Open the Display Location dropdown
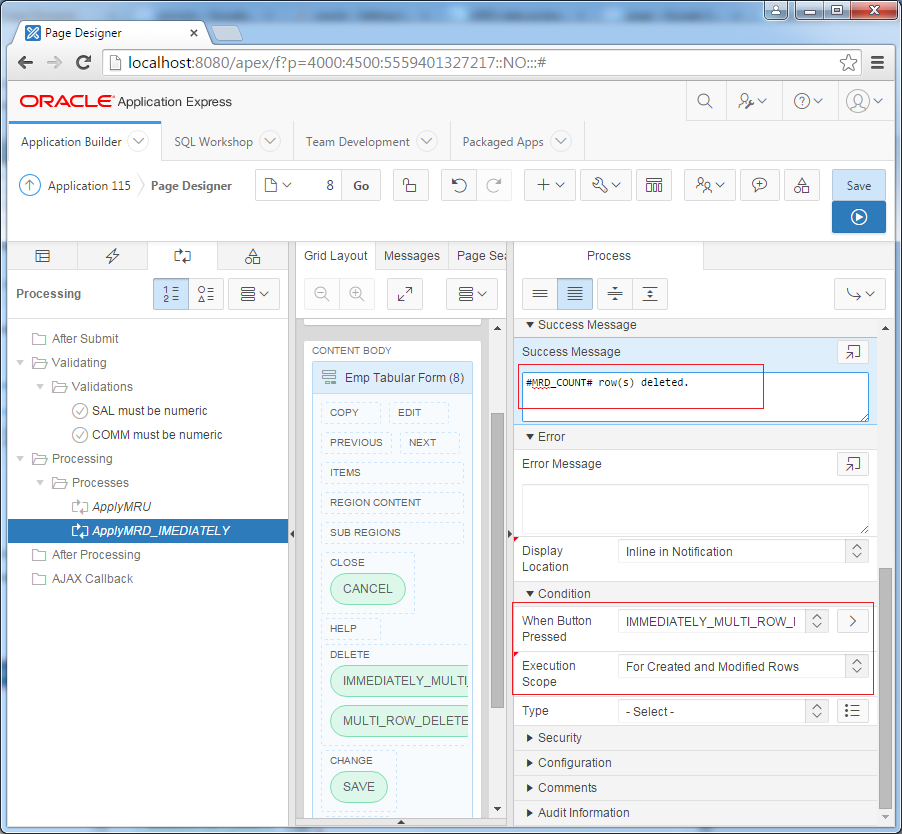Image resolution: width=902 pixels, height=834 pixels. (743, 552)
